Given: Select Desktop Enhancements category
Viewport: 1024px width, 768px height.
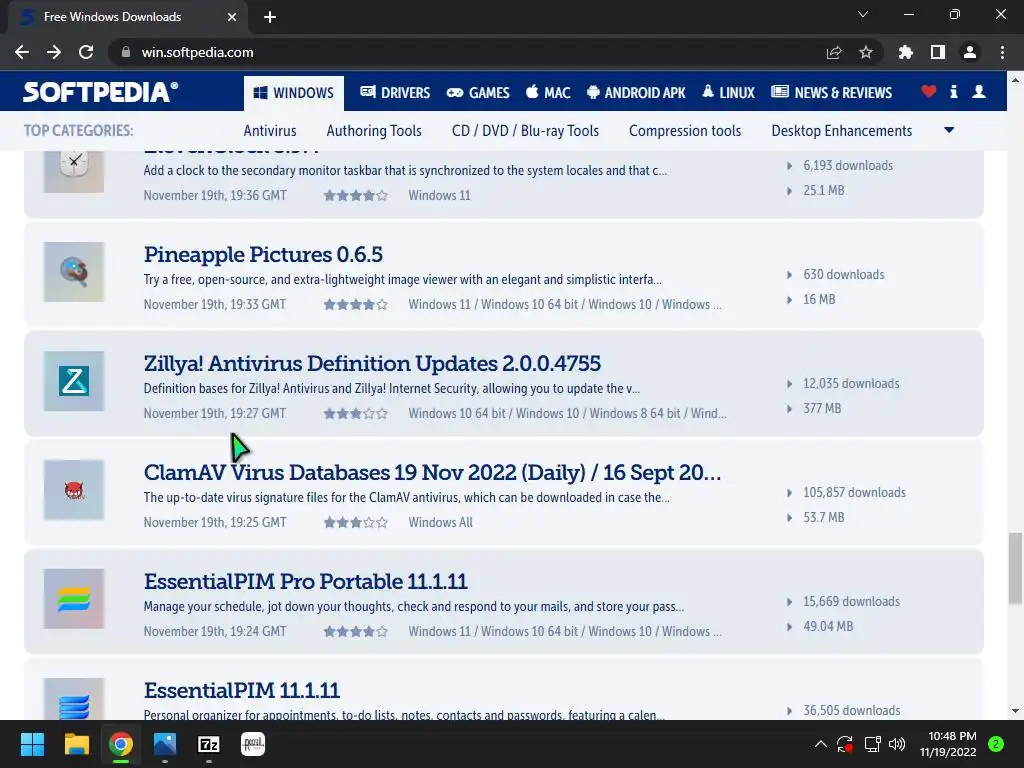Looking at the screenshot, I should [x=842, y=131].
